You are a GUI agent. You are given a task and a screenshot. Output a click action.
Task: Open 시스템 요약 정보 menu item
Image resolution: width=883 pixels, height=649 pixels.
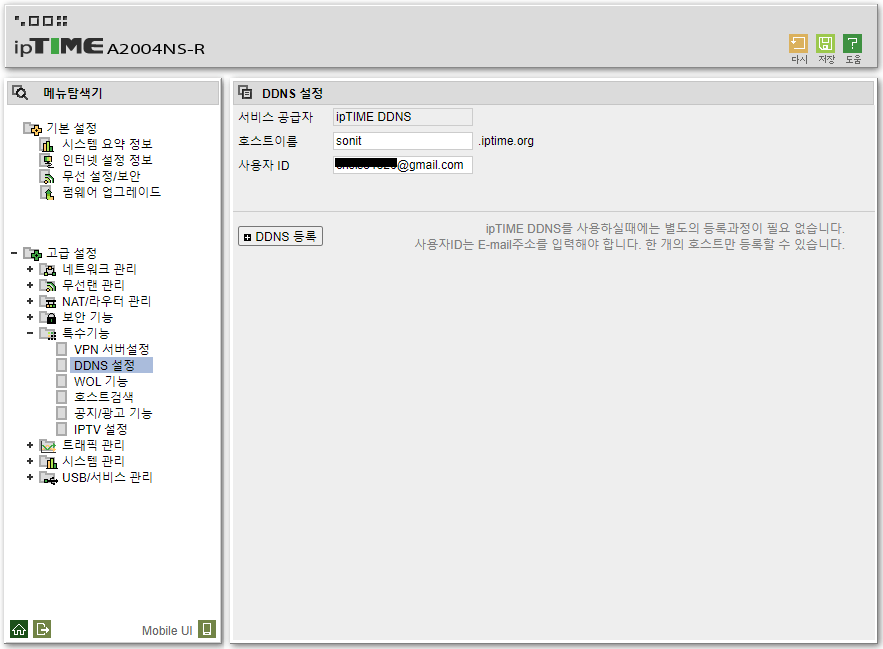(x=107, y=144)
